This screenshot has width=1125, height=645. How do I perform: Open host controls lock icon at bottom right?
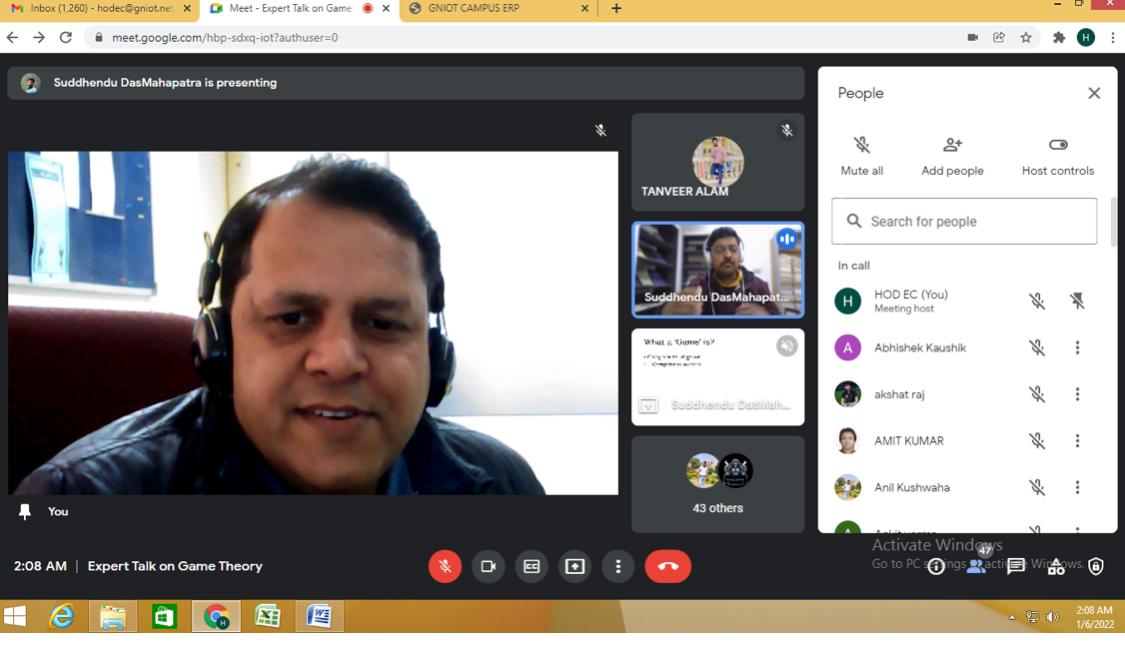pos(1096,566)
